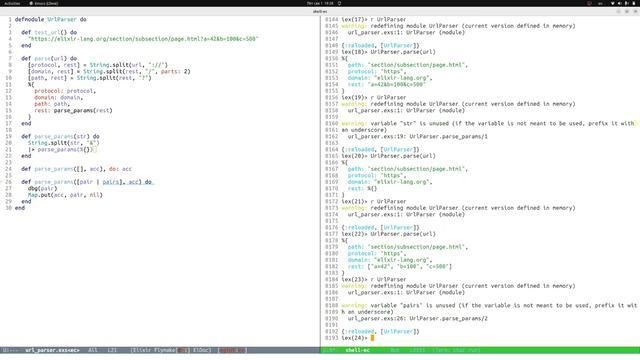The width and height of the screenshot is (640, 360).
Task: Click 'String.split(str, "&")' on line 20
Action: (x=63, y=143)
